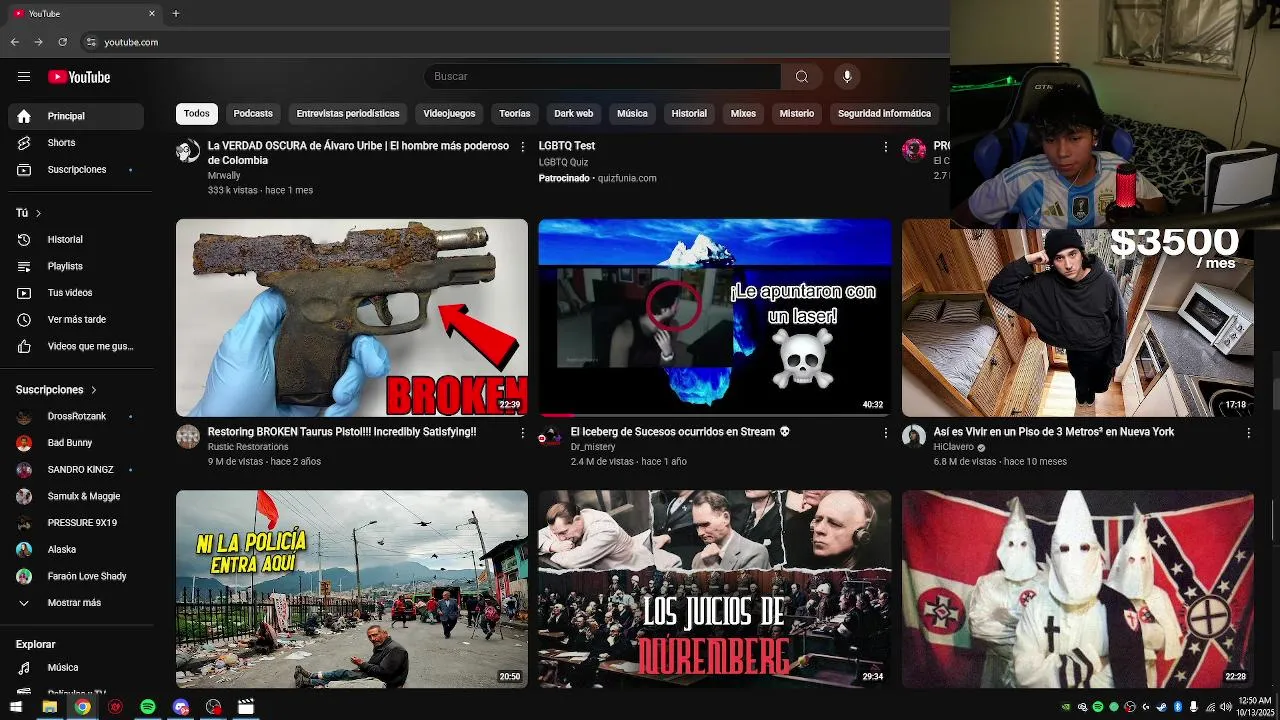Screen dimensions: 1280x720
Task: Click the Bluetooth tray icon
Action: tap(1177, 707)
